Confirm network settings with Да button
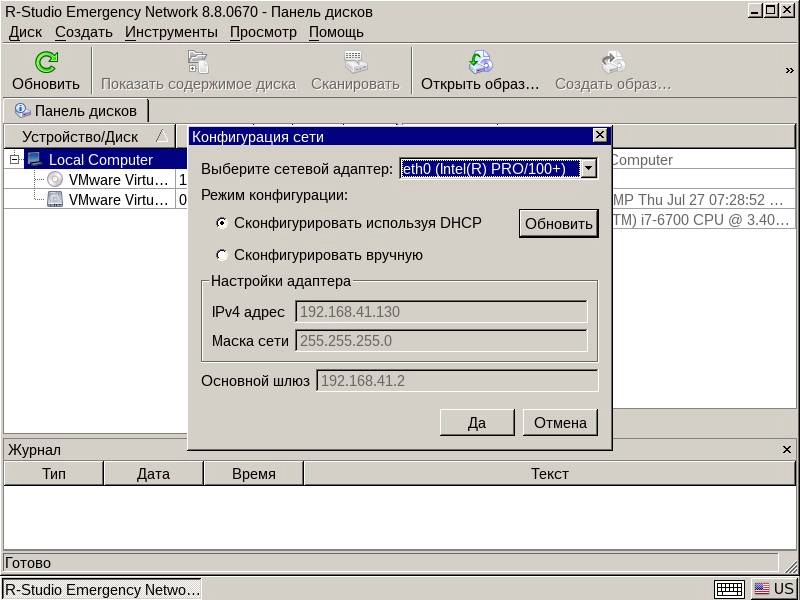 pos(477,422)
